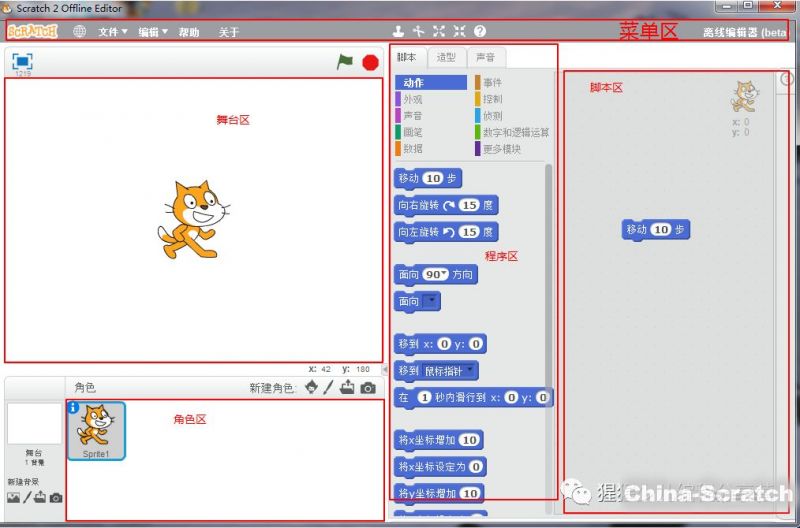Select the 外观 block category
Viewport: 800px width, 528px height.
point(412,99)
